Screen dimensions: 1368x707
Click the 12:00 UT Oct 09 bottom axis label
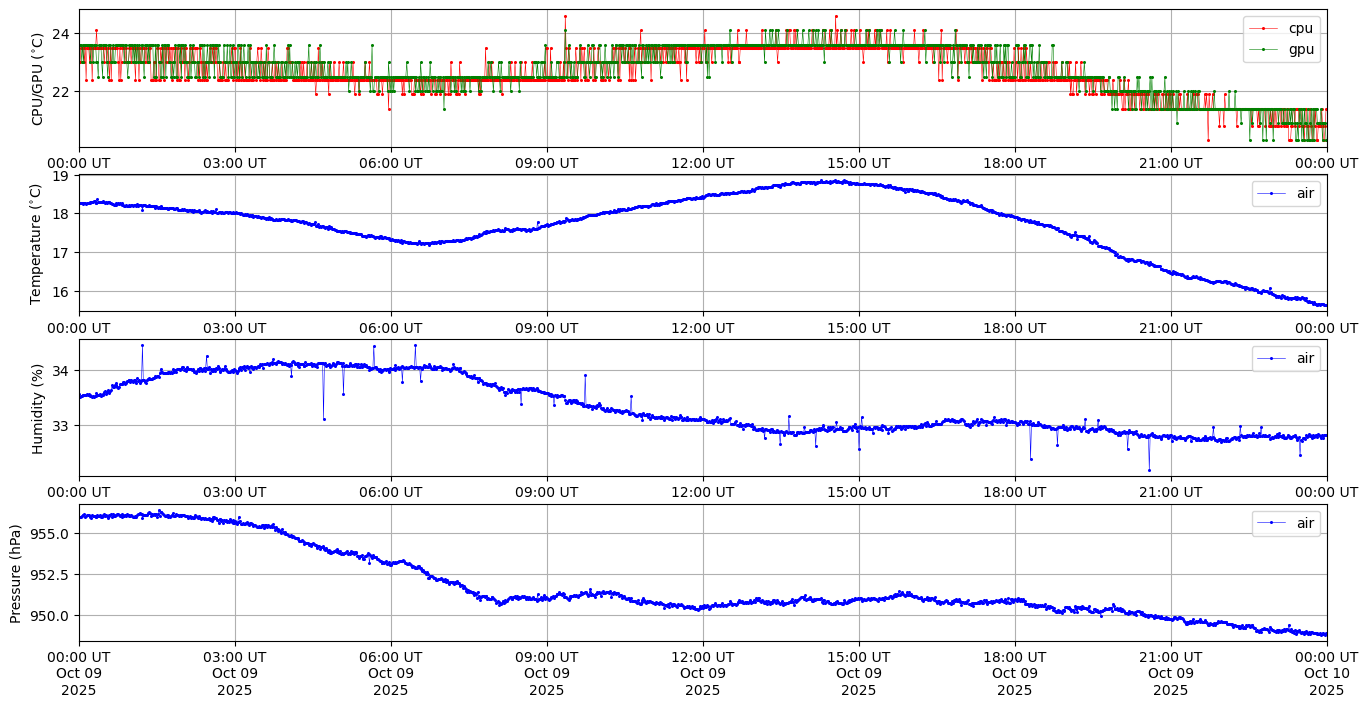click(702, 673)
